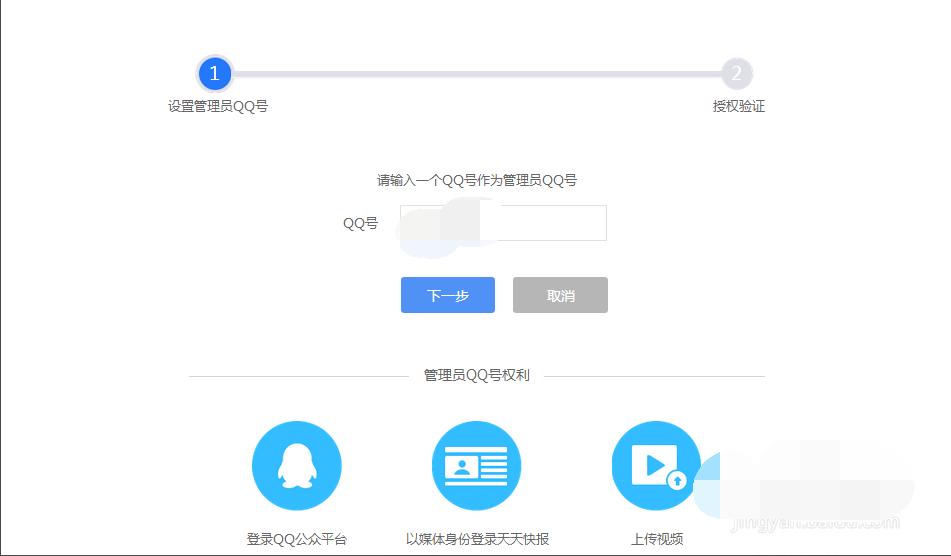Click the 下一步 button
The width and height of the screenshot is (951, 556).
coord(448,295)
